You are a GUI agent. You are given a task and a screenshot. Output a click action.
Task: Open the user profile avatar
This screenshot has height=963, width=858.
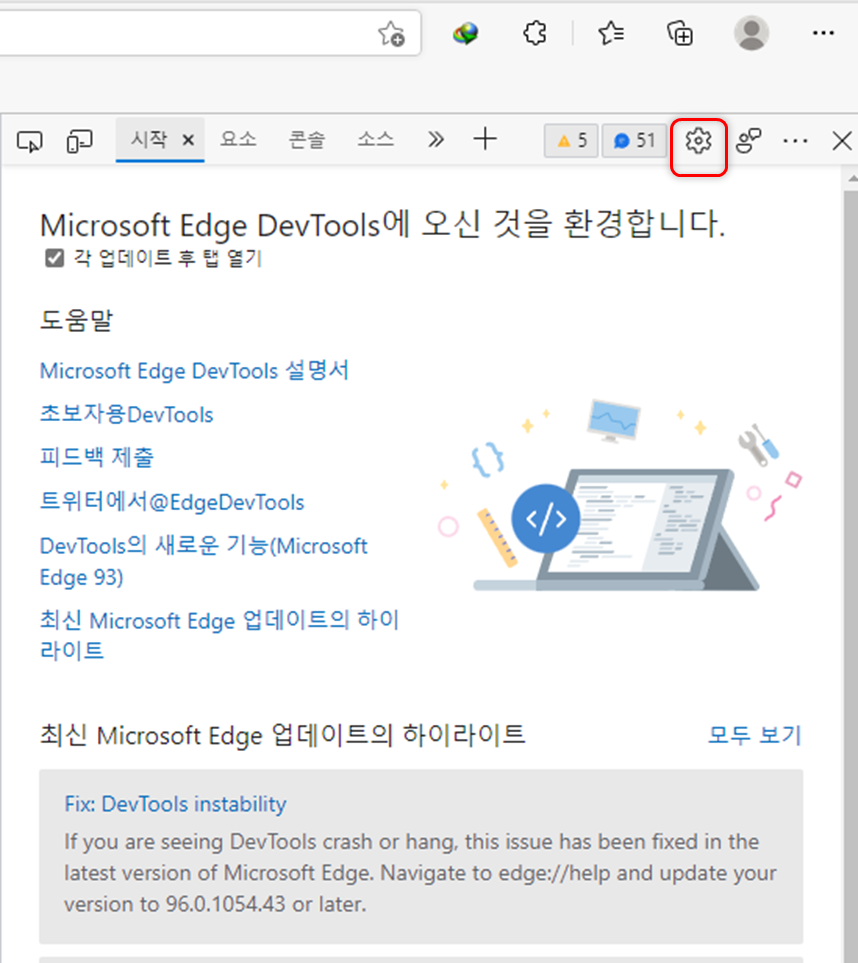pos(752,33)
